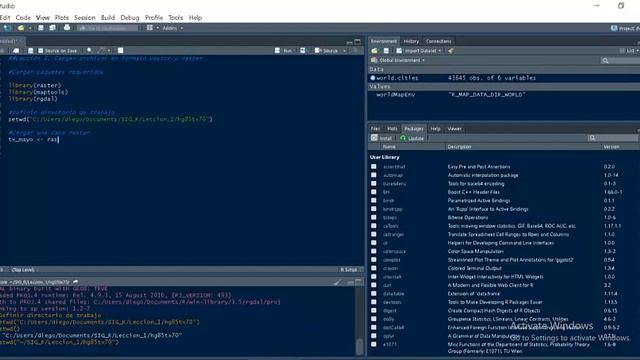The image size is (640, 360).
Task: Open the Plots menu
Action: pyautogui.click(x=62, y=18)
